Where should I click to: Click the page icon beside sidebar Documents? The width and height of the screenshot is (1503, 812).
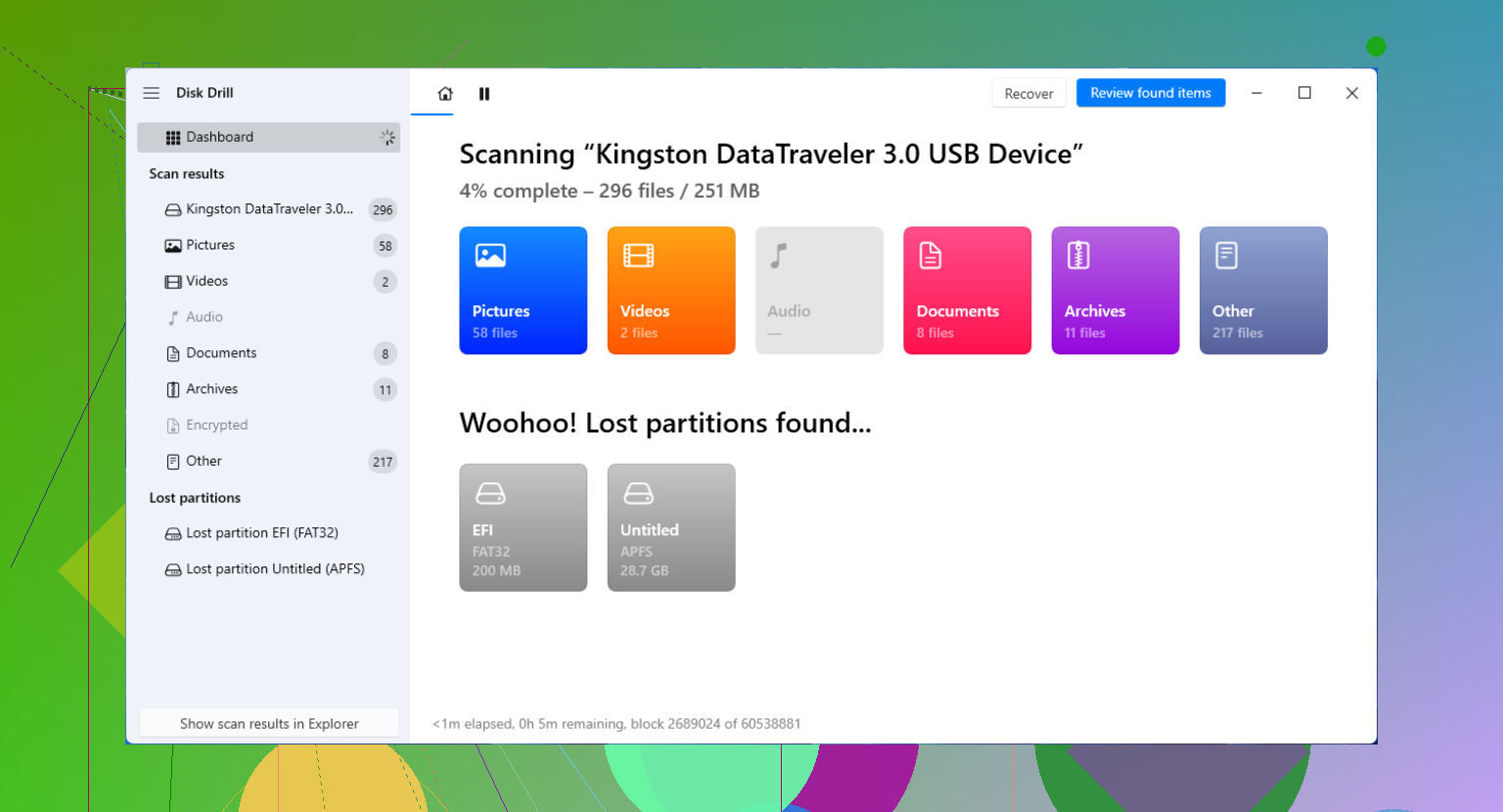(173, 353)
